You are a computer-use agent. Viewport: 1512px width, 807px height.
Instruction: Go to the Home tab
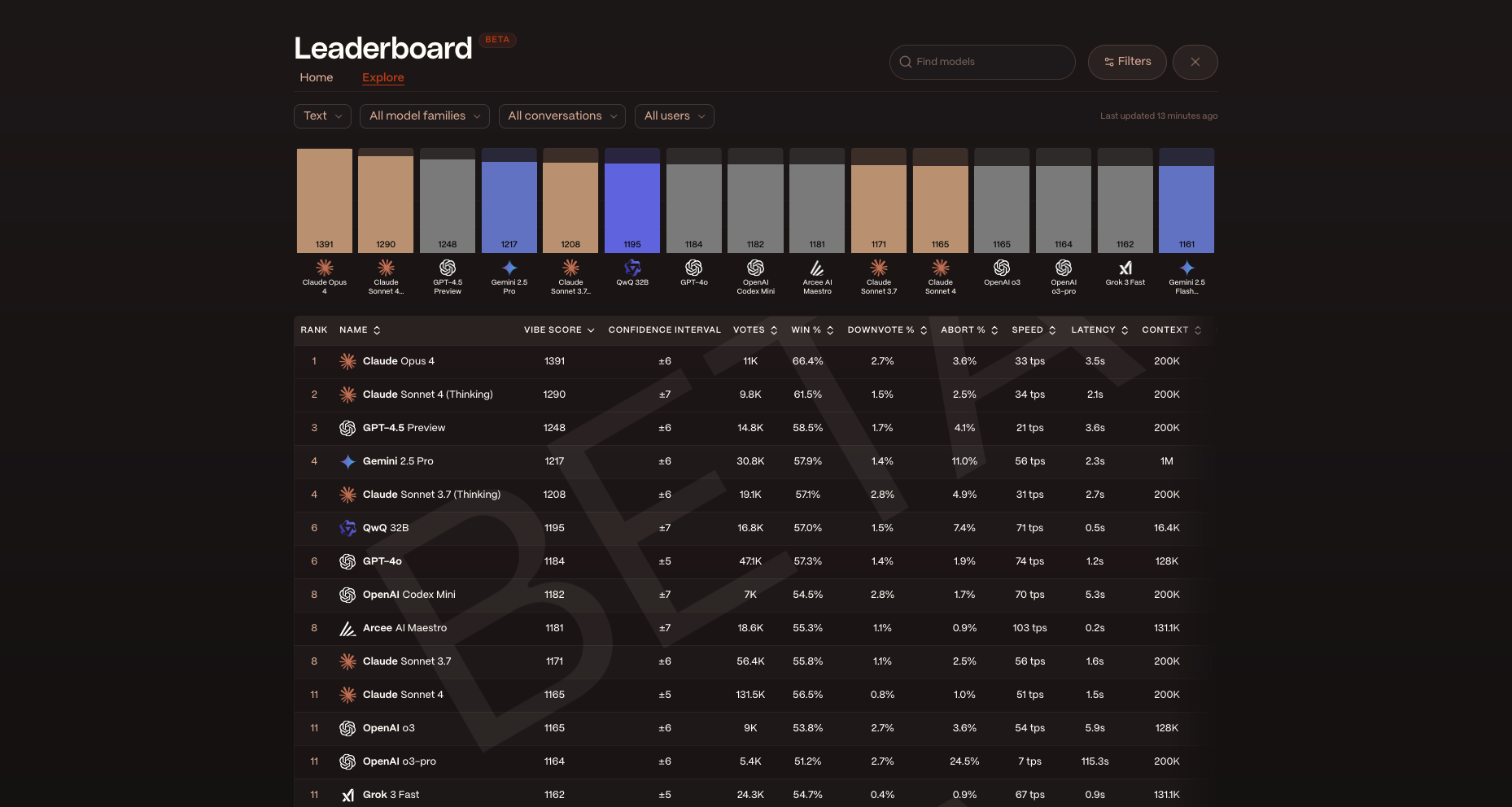click(316, 77)
